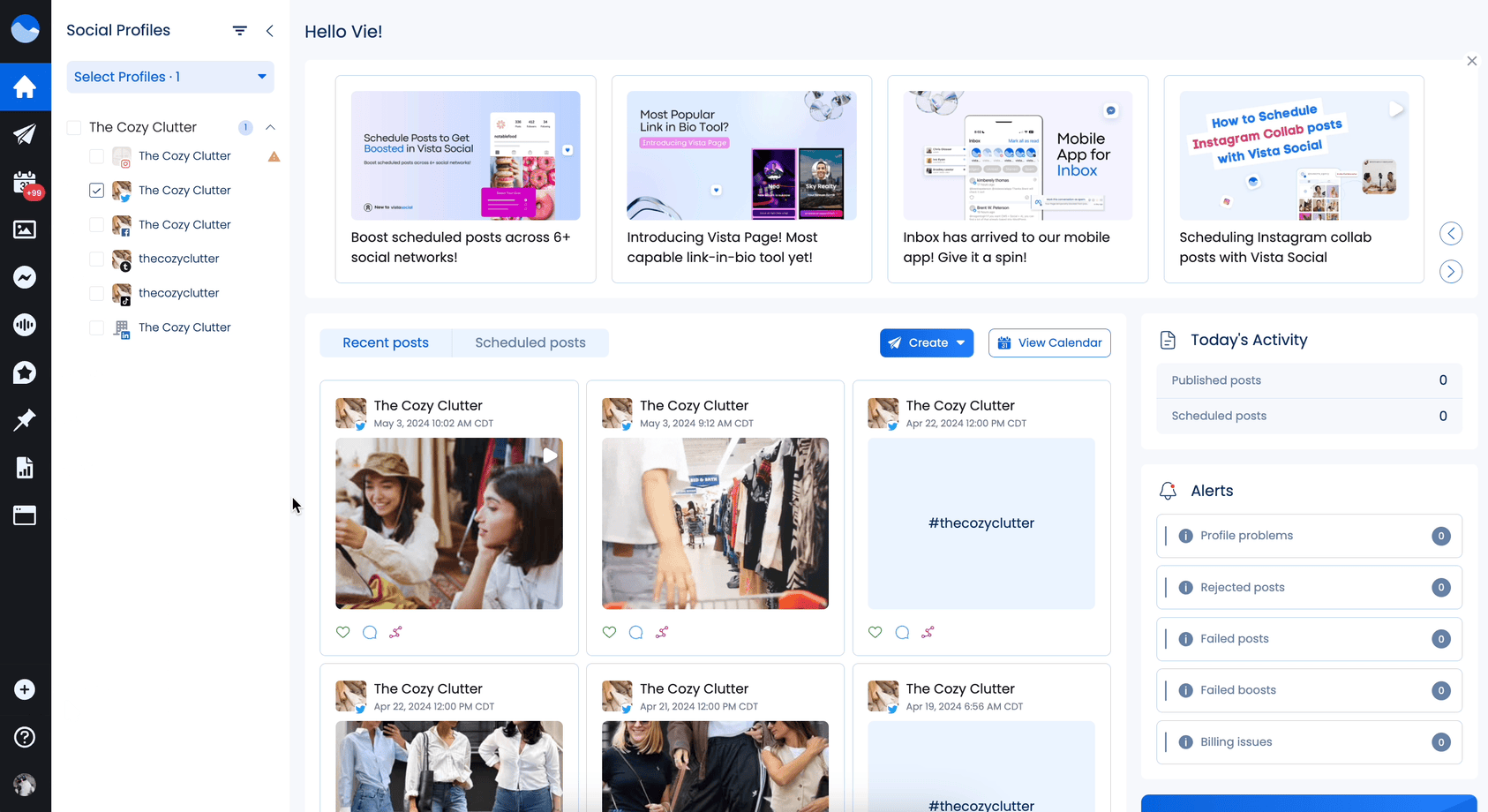Viewport: 1488px width, 812px height.
Task: Share the May 3 9:12 AM post
Action: point(662,632)
